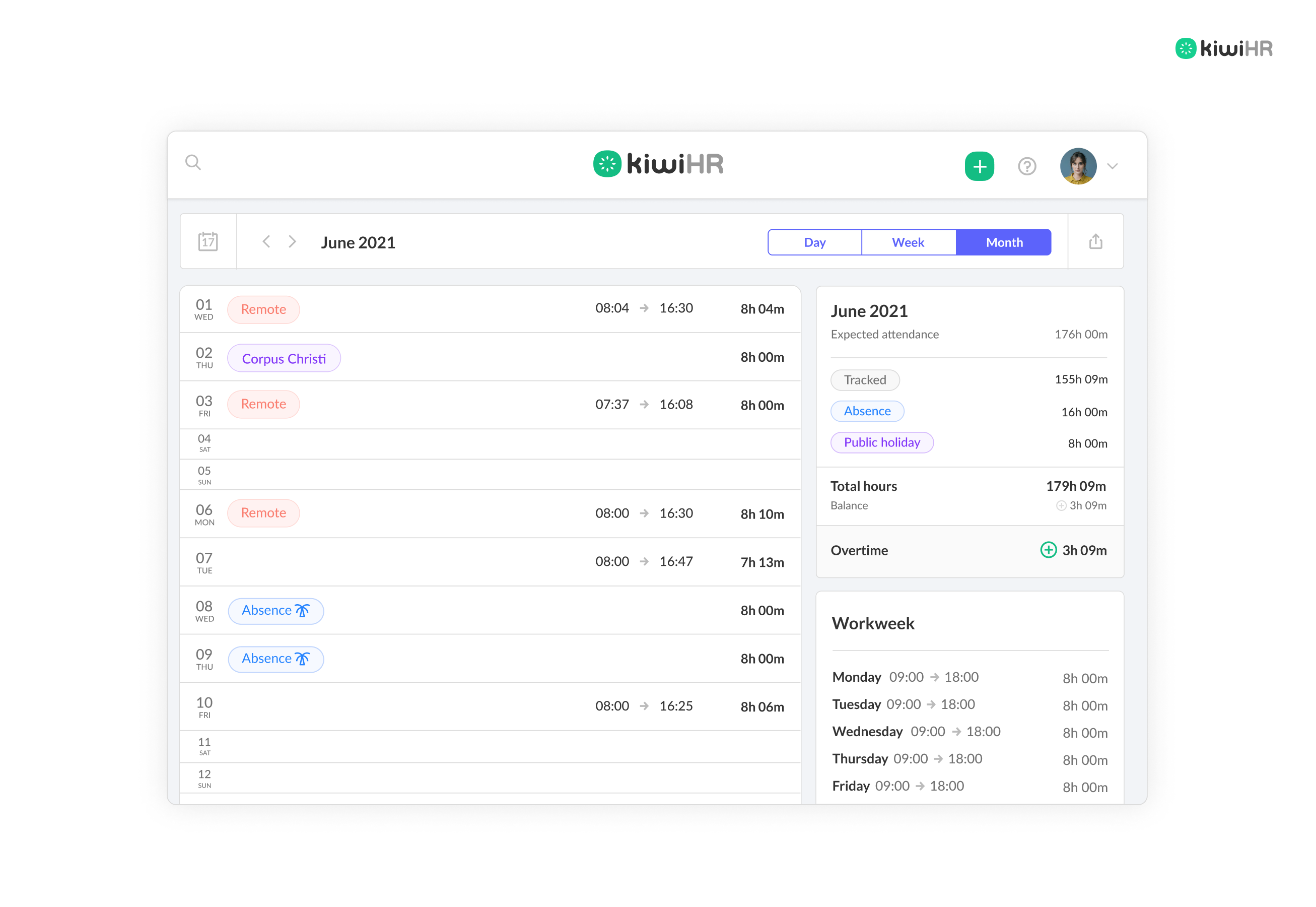Go to next month arrow

tap(292, 241)
